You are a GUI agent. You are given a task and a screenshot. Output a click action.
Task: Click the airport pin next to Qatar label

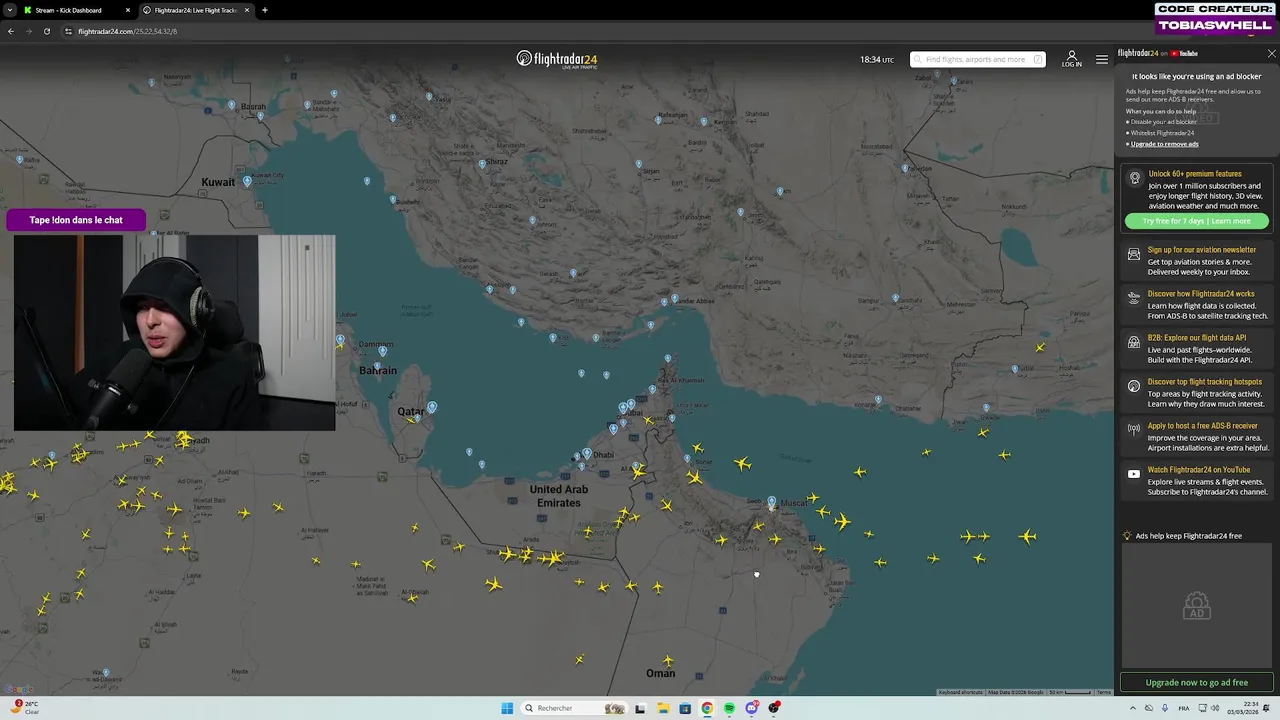pos(432,408)
